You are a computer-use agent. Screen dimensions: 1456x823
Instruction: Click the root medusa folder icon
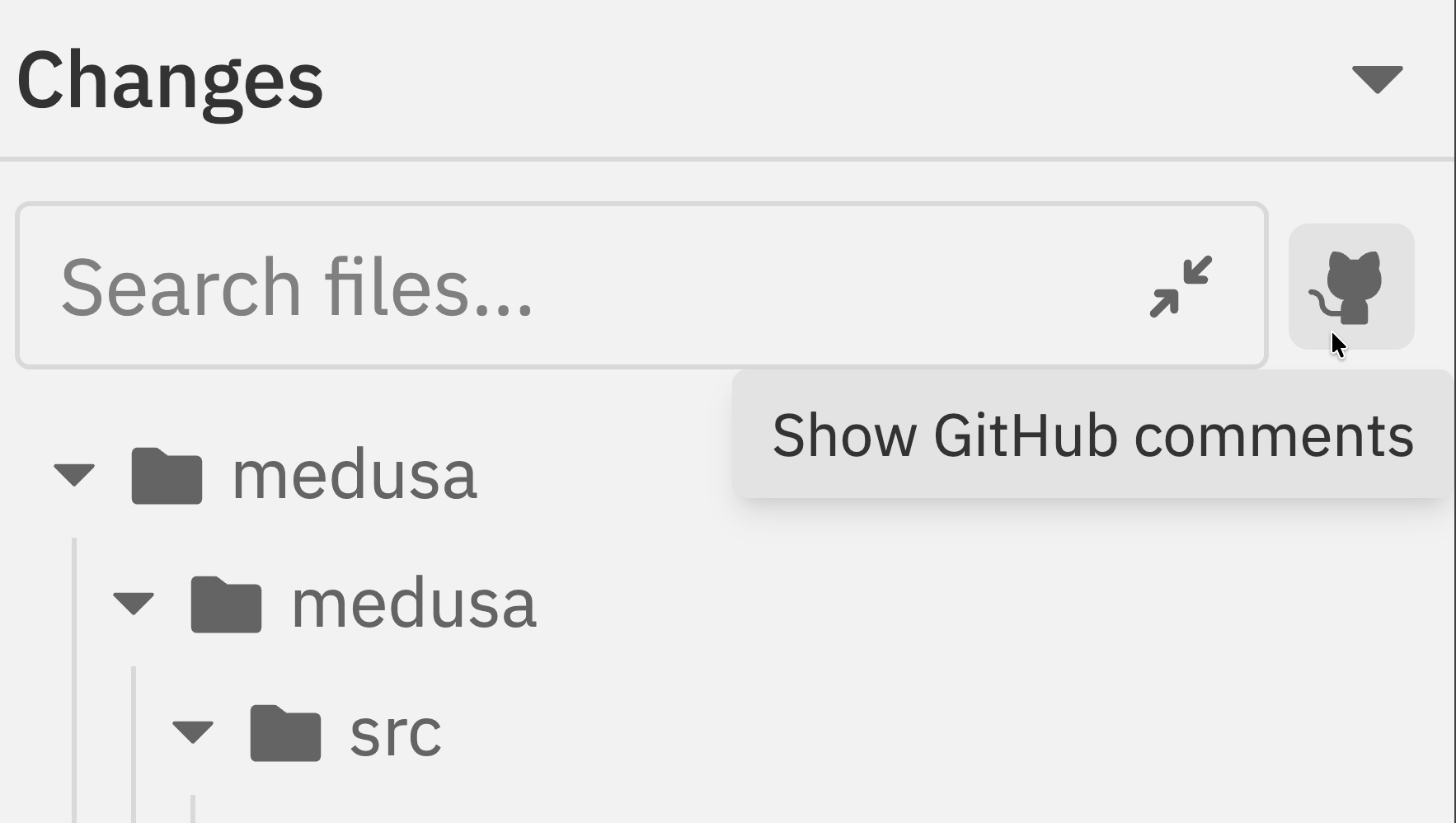point(168,474)
